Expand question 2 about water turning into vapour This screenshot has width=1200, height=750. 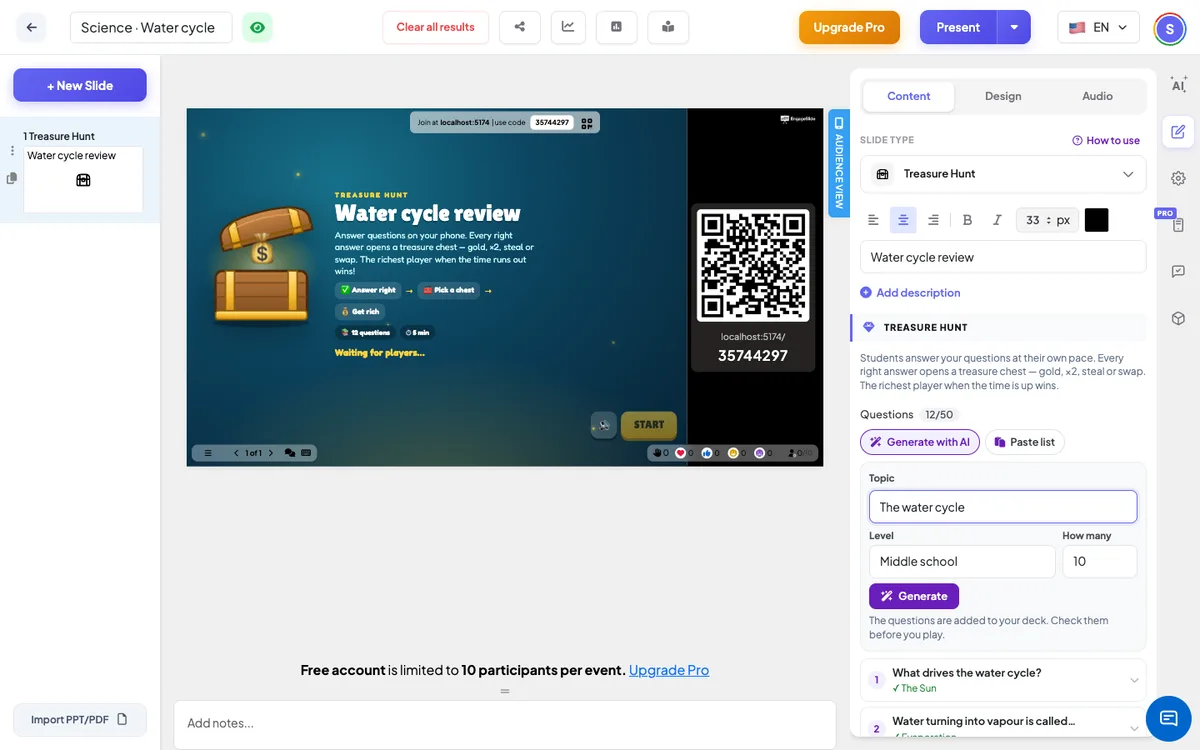coord(1003,724)
